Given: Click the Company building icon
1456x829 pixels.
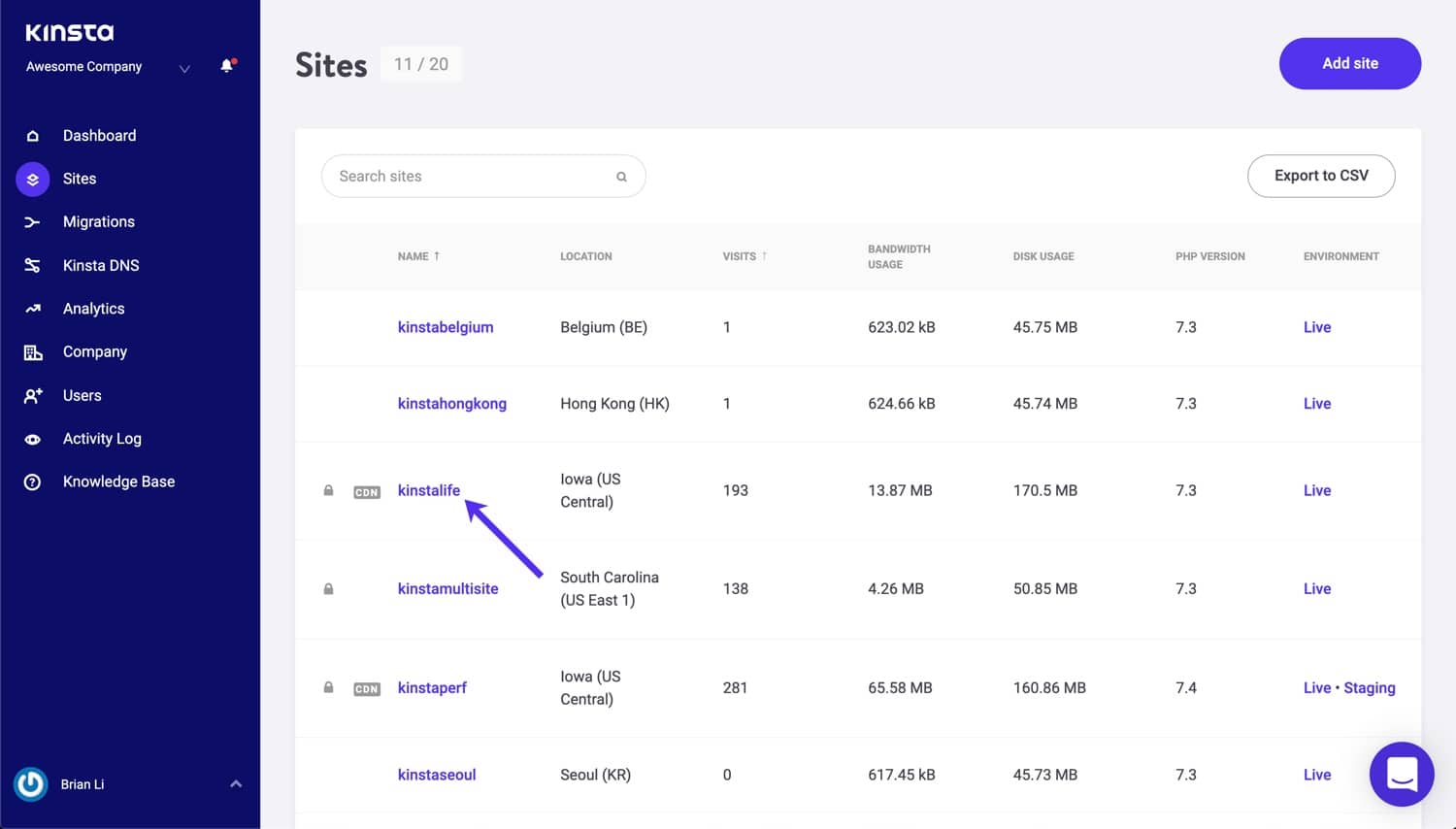Looking at the screenshot, I should point(33,352).
